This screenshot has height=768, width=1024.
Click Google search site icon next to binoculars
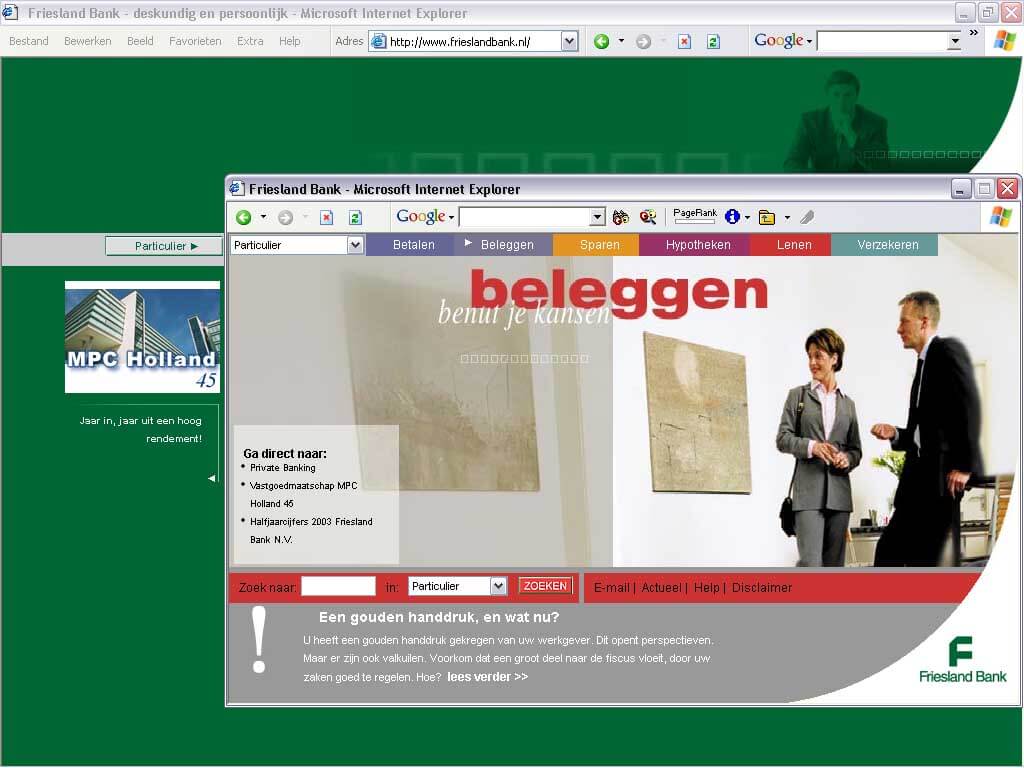(648, 217)
